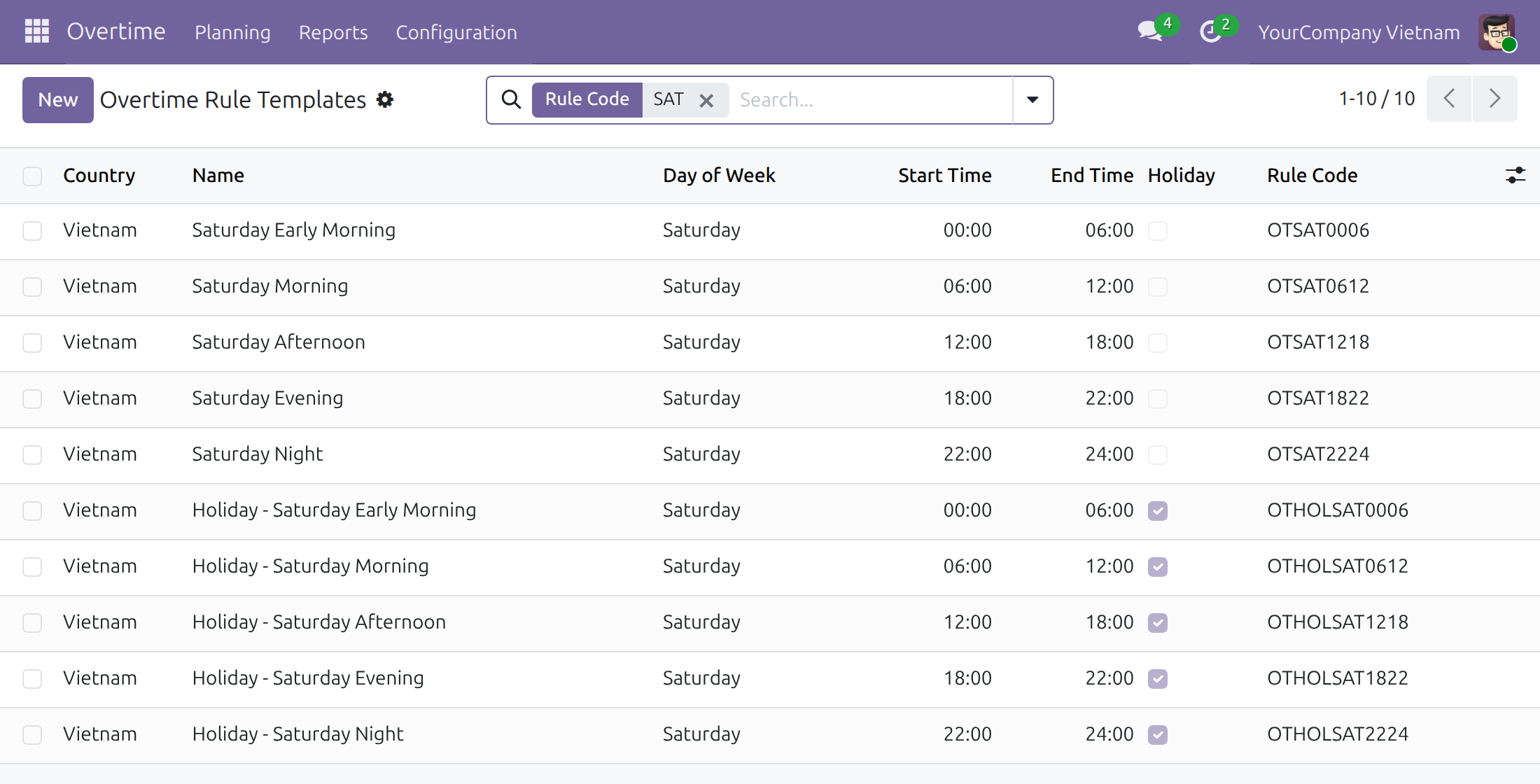The width and height of the screenshot is (1540, 784).
Task: Click rule code OTHOLSAT1822
Action: click(1338, 678)
